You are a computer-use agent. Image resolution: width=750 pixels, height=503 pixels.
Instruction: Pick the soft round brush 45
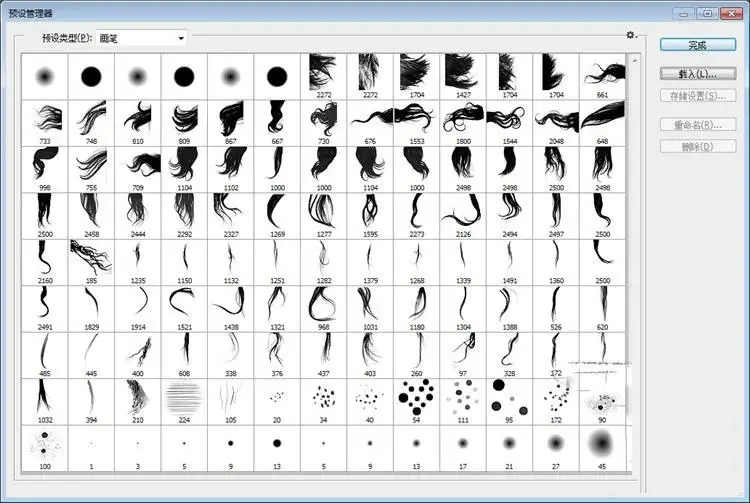(602, 446)
